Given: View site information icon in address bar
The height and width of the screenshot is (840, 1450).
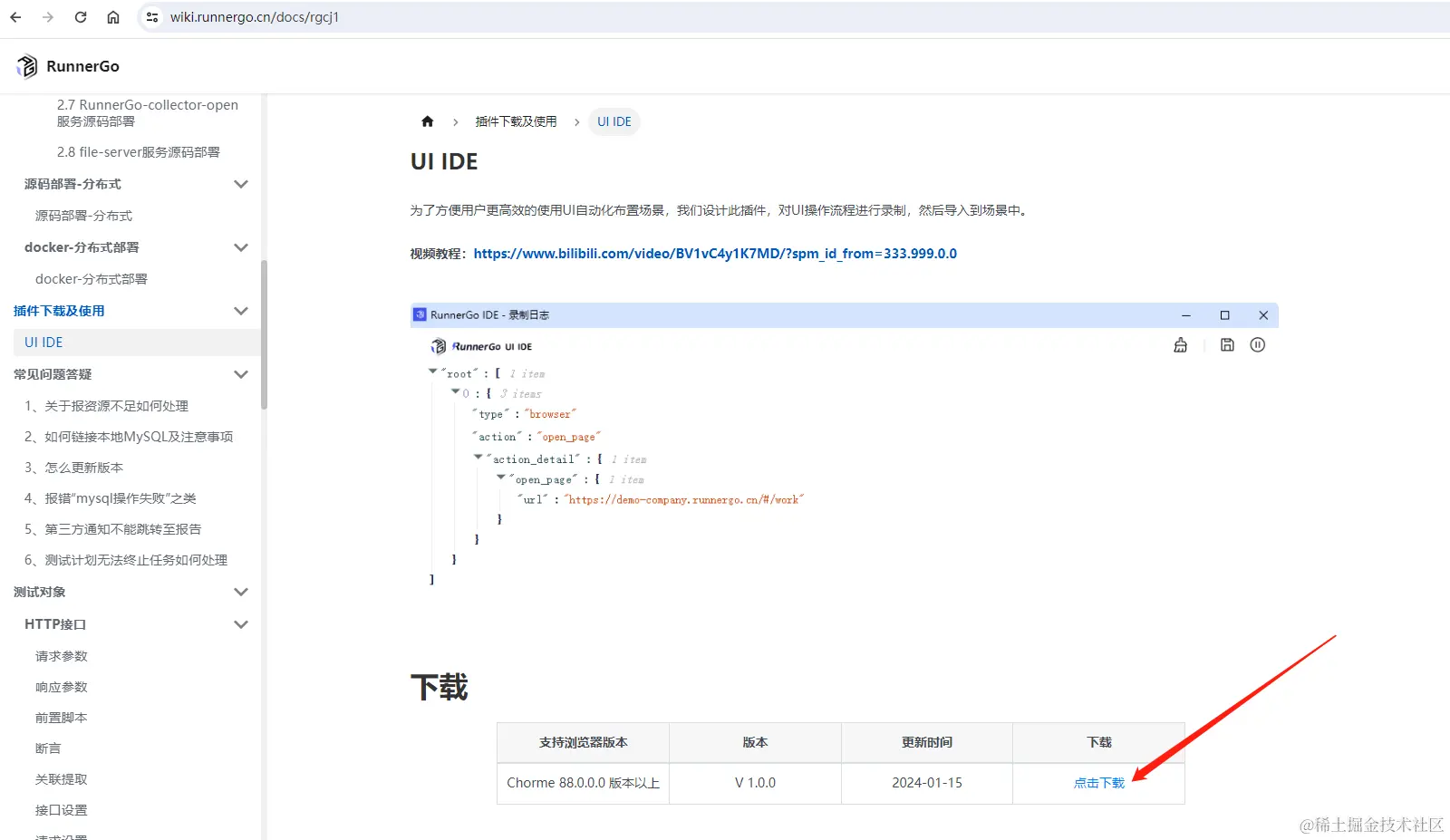Looking at the screenshot, I should (x=152, y=17).
